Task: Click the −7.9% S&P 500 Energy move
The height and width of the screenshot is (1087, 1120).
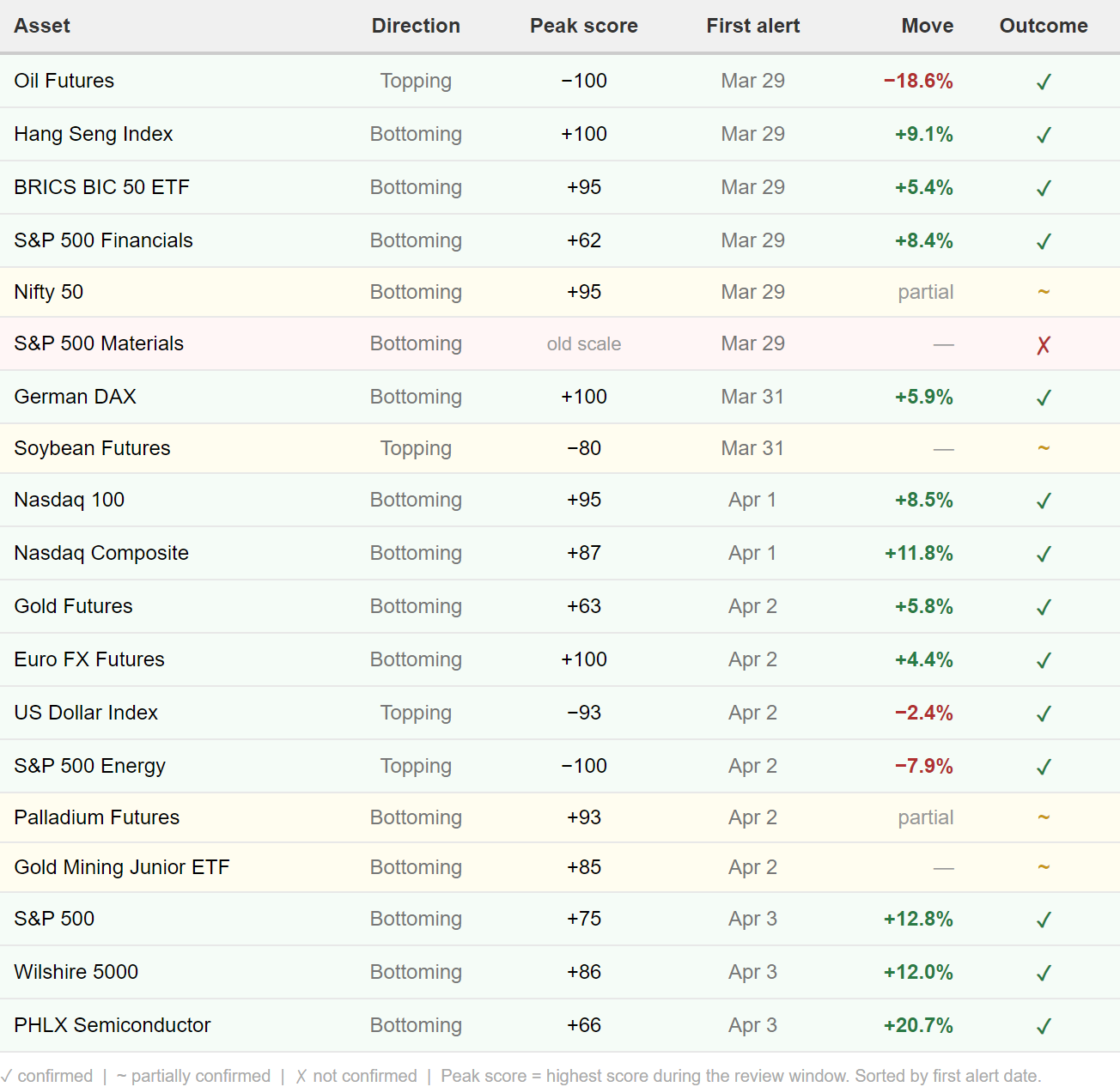Action: [x=924, y=766]
